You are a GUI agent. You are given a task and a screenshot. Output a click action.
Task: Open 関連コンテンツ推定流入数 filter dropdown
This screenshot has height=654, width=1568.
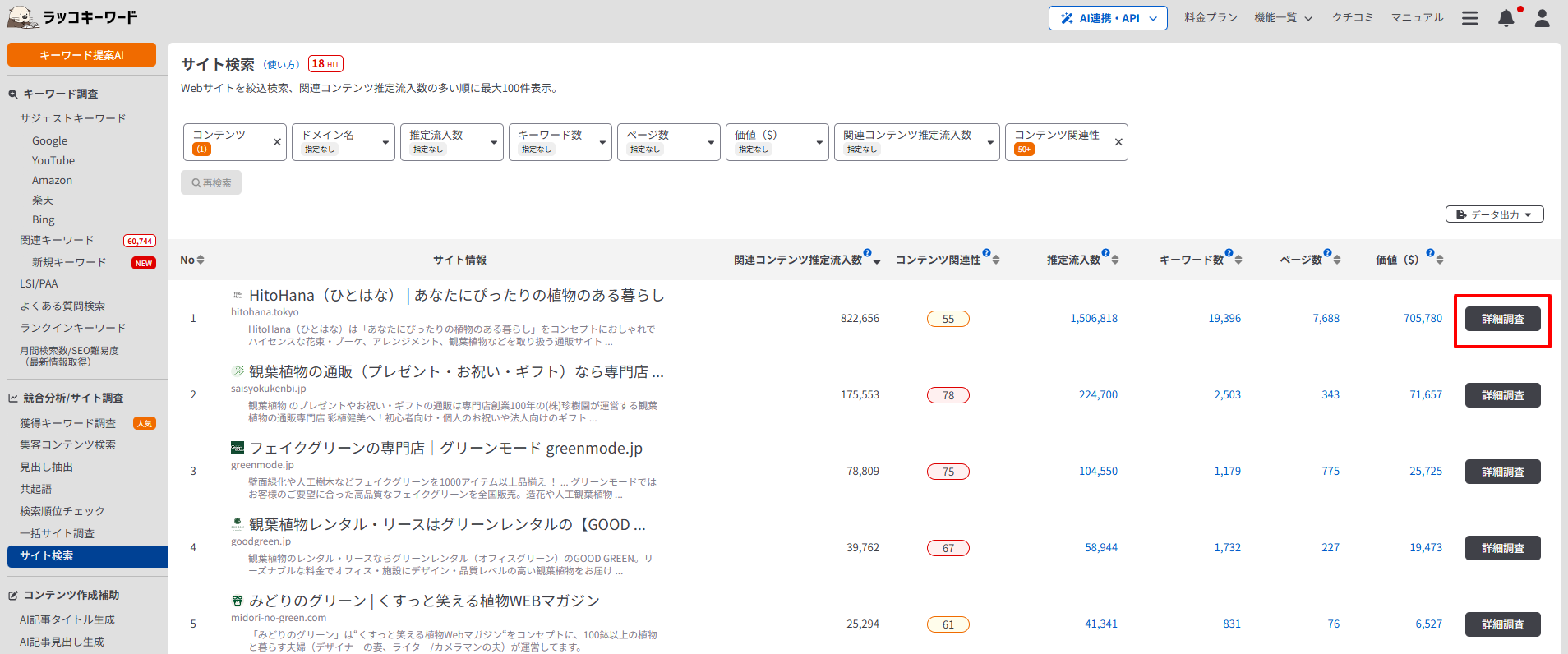917,142
